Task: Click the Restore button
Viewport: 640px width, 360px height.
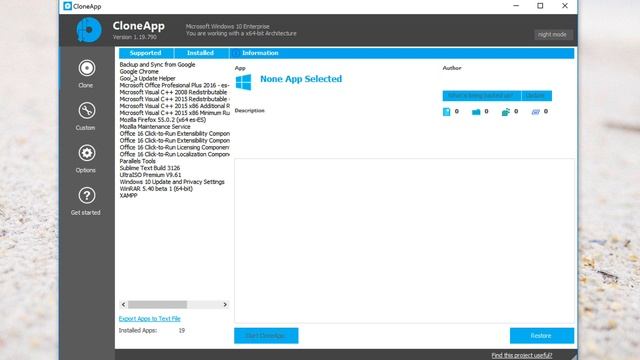Action: tap(542, 336)
